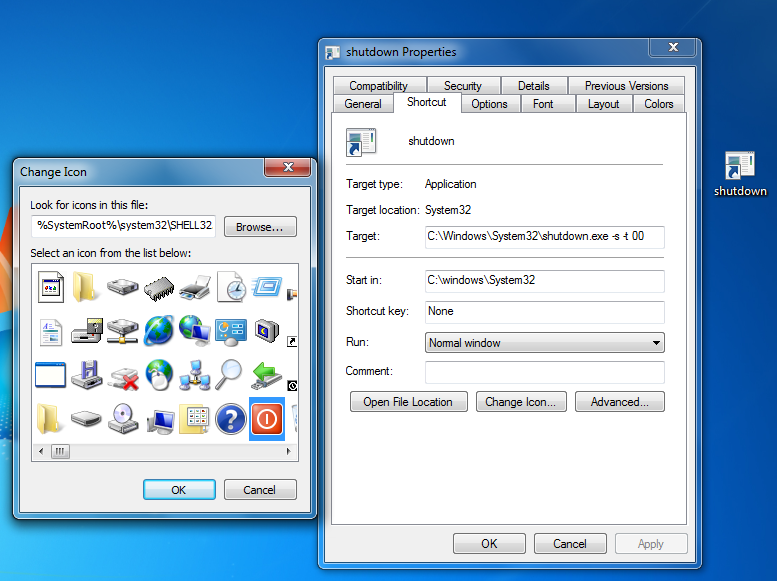Choose the desktop computer monitor icon
The image size is (777, 581).
pyautogui.click(x=160, y=421)
